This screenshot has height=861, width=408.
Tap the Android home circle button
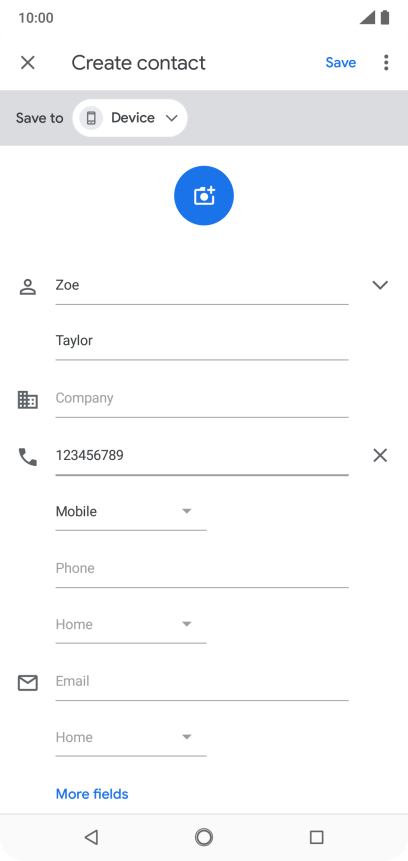click(204, 837)
